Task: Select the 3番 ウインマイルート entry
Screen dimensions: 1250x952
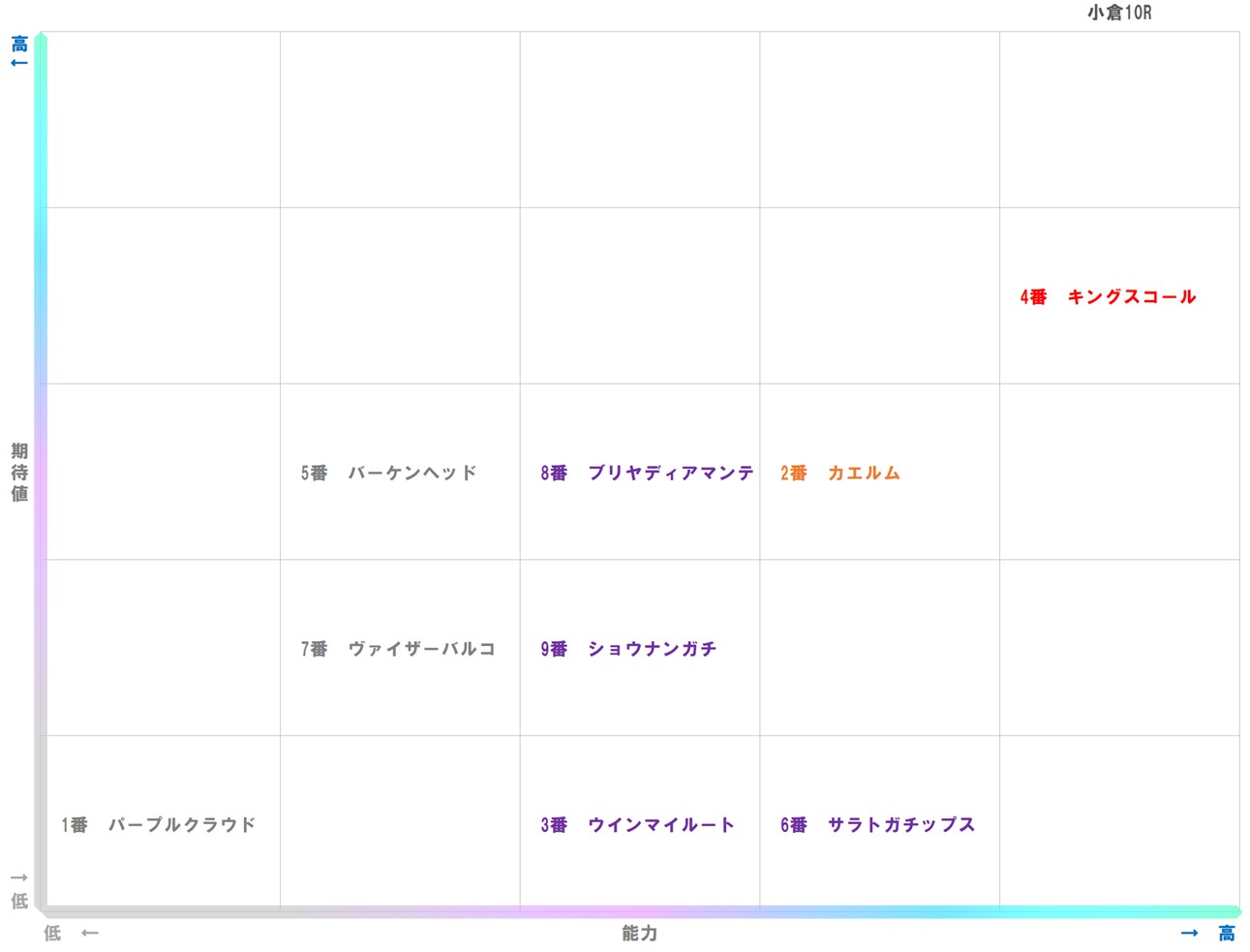Action: [637, 825]
